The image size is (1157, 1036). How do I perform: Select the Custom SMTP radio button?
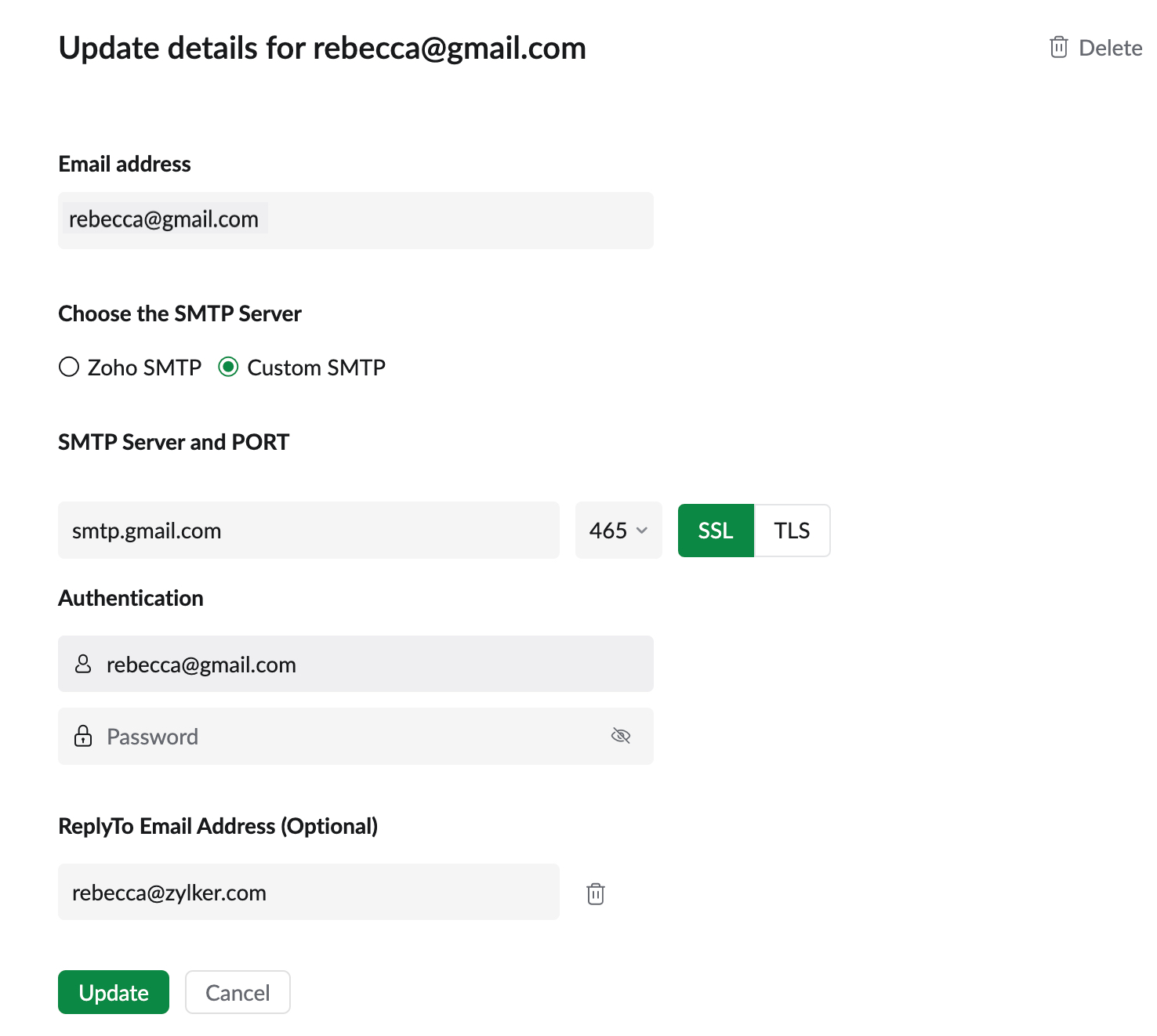click(x=228, y=367)
